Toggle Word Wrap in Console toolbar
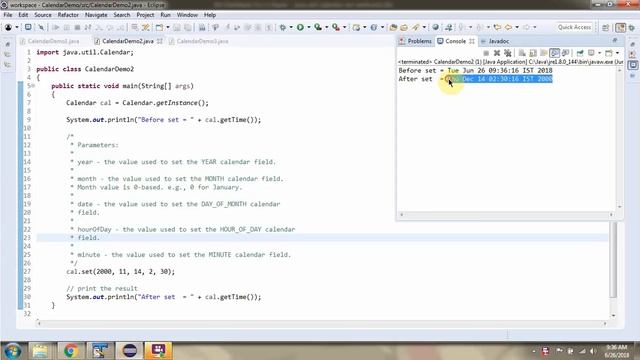This screenshot has height=360, width=640. [544, 53]
